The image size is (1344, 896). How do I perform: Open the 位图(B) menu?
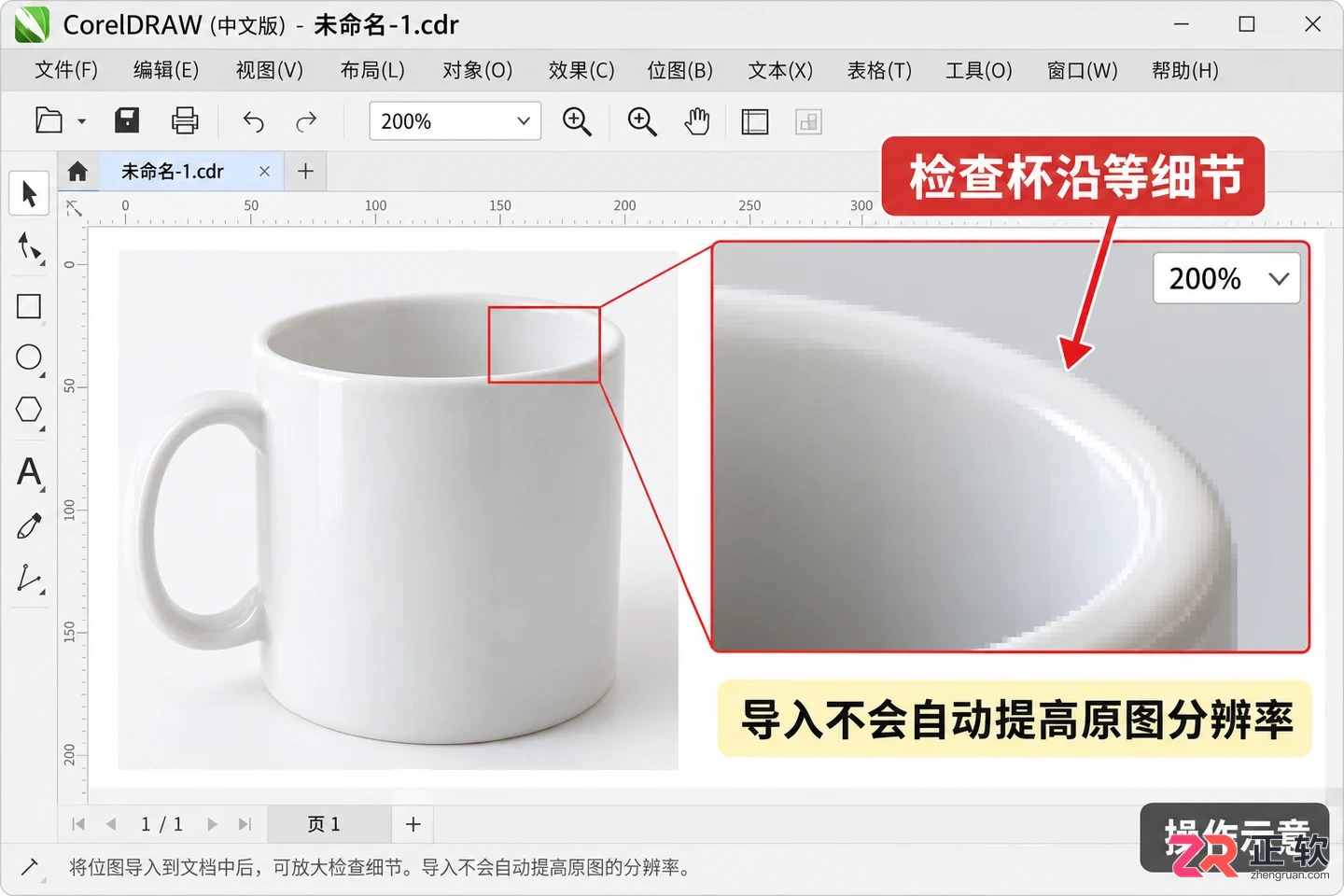(x=680, y=71)
